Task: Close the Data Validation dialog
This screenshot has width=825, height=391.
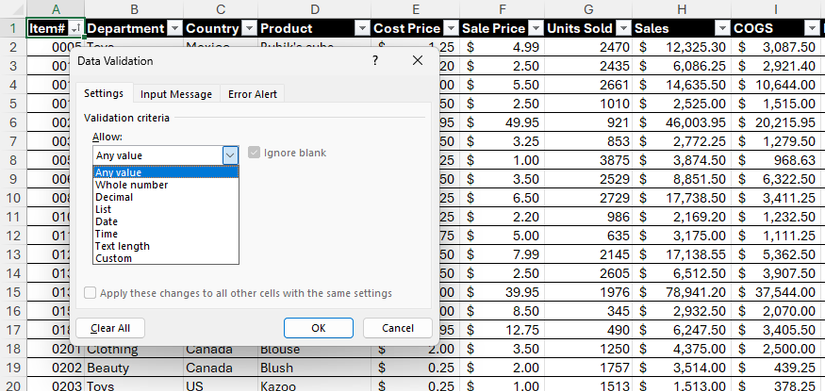Action: [417, 61]
